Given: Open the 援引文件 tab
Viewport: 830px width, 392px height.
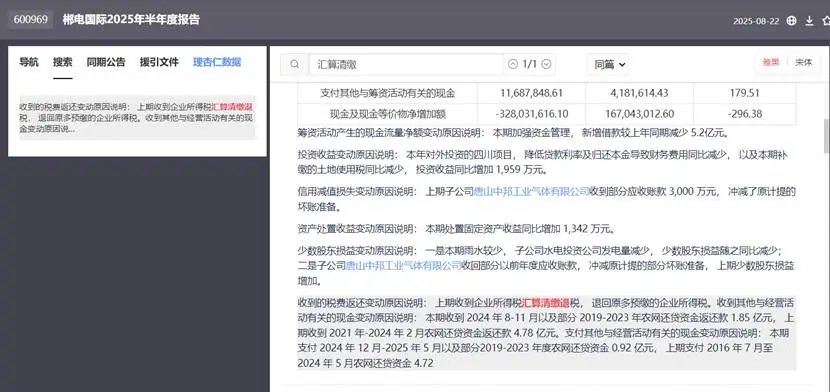Looking at the screenshot, I should click(x=159, y=62).
